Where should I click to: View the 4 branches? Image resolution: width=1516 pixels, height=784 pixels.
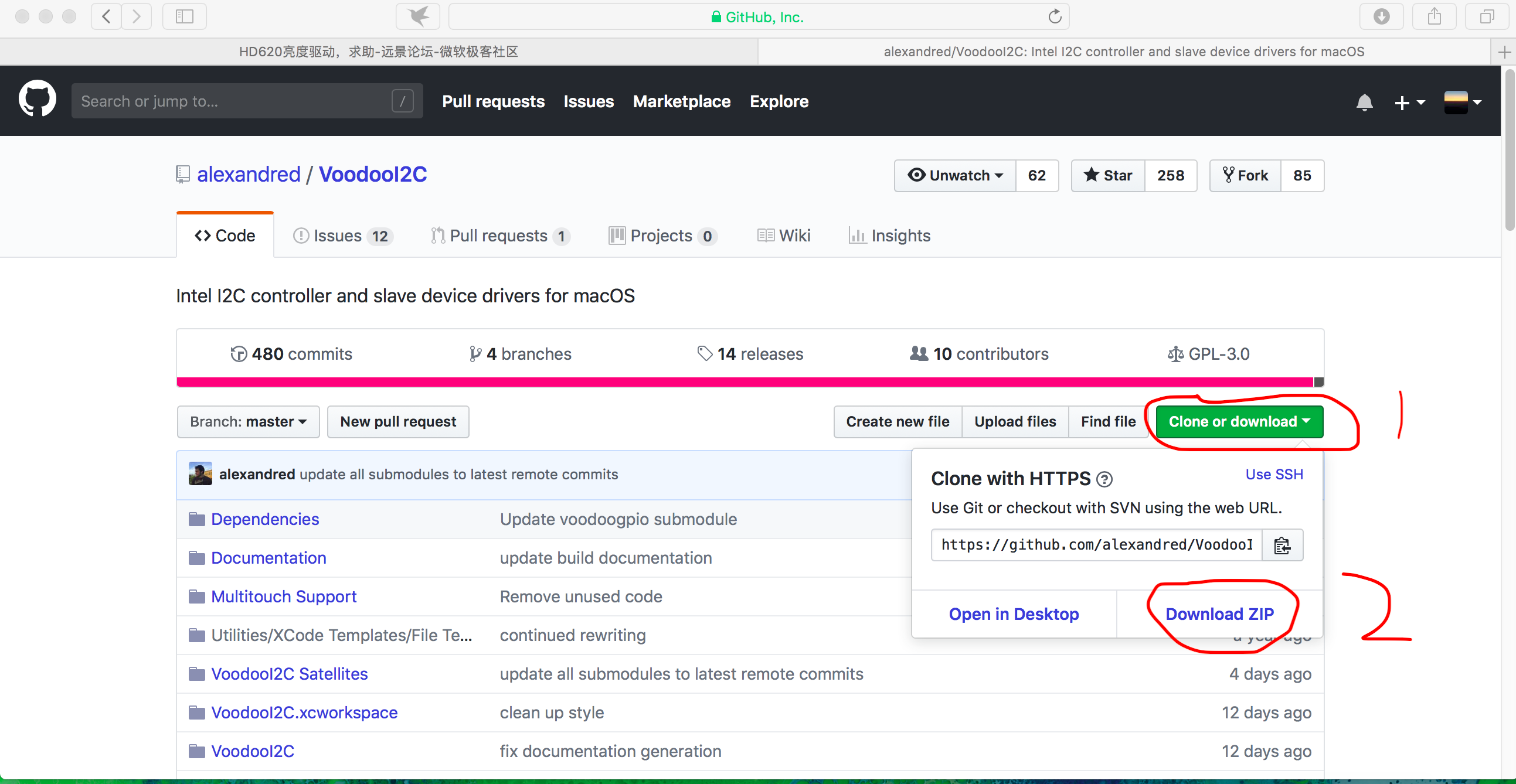point(520,353)
